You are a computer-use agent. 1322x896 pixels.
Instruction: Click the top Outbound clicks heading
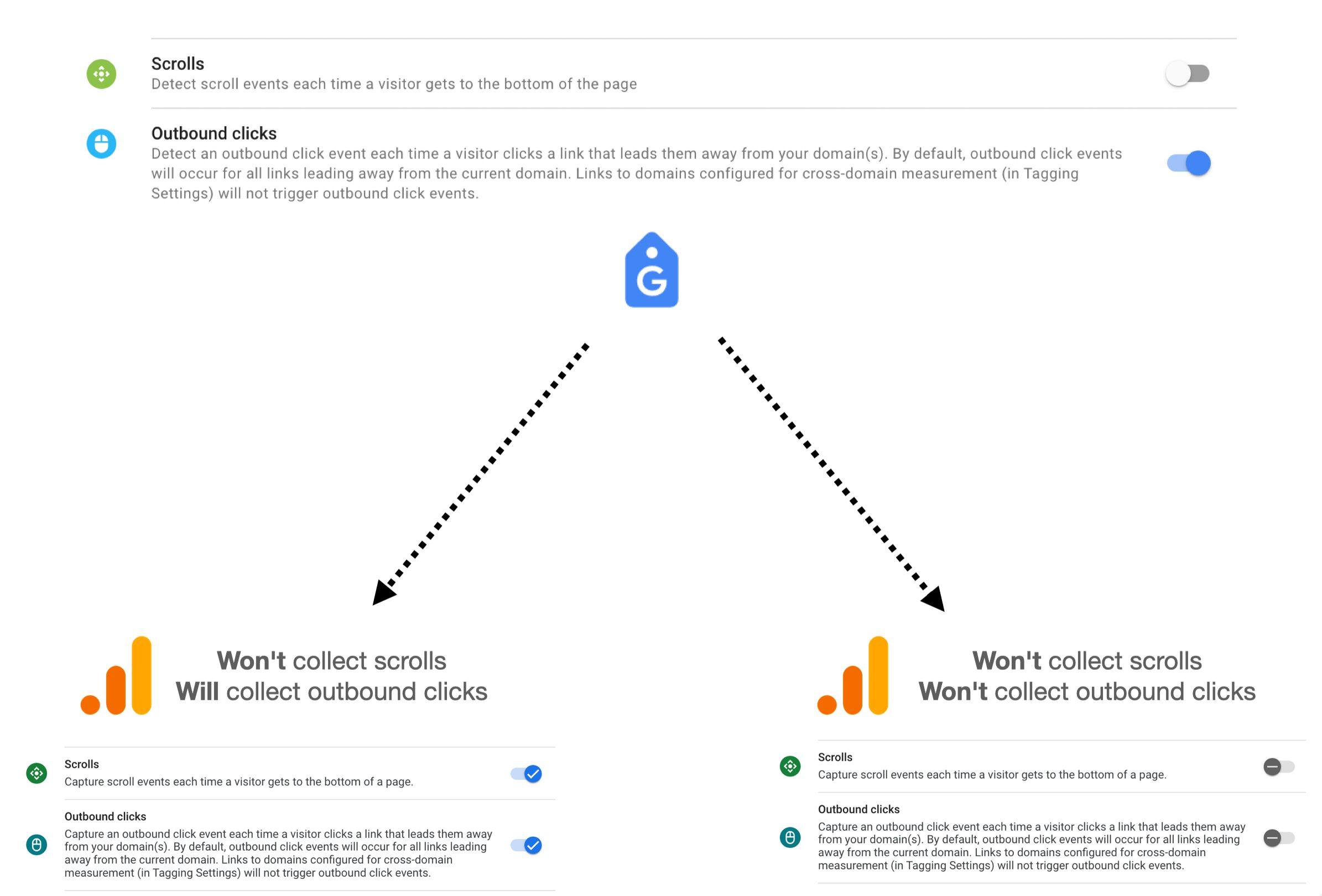(214, 133)
